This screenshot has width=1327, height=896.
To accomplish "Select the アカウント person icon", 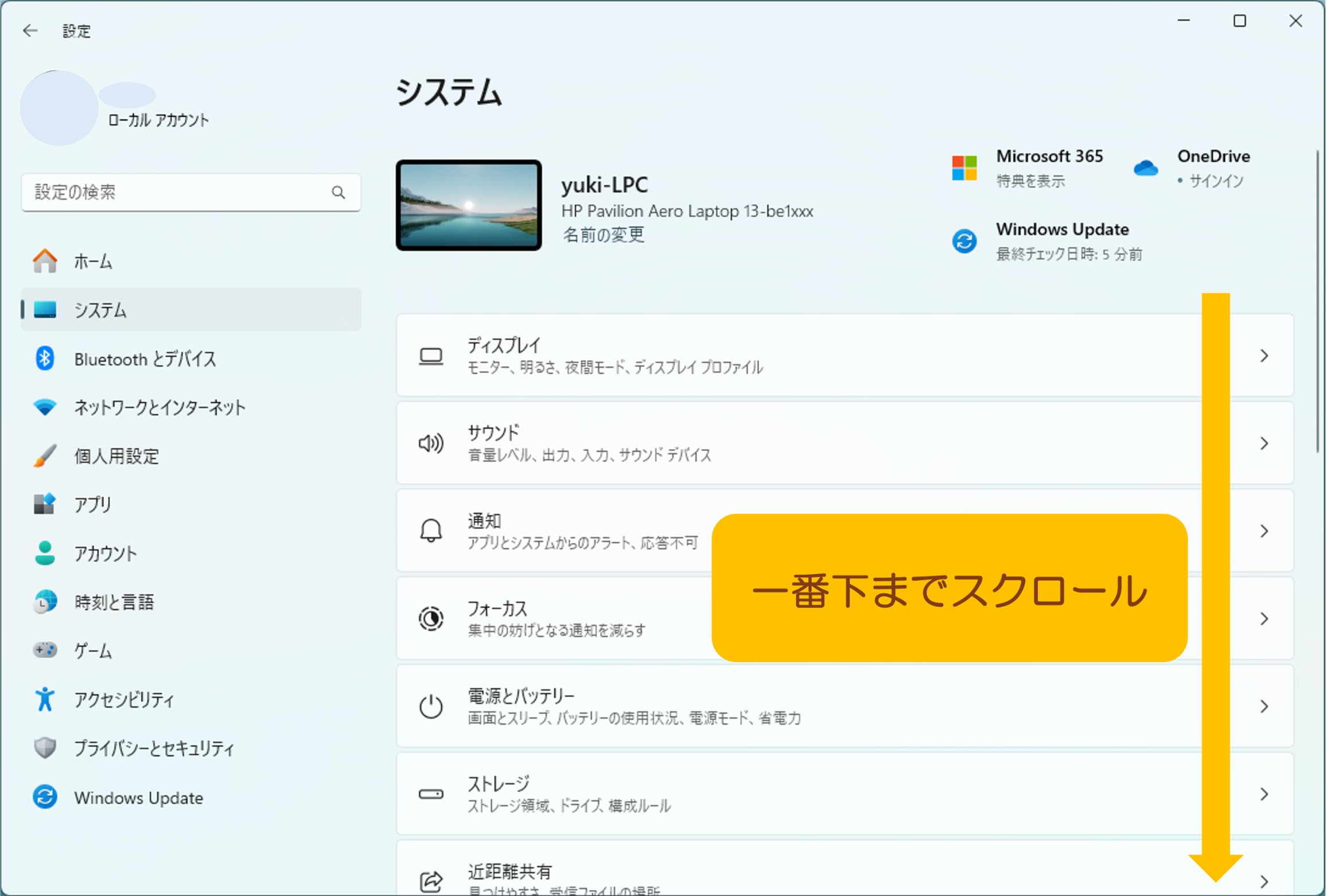I will coord(45,554).
